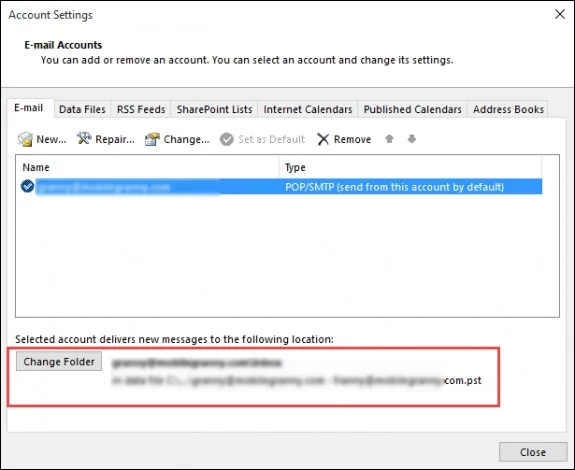Open the Internet Calendars tab

pos(308,109)
